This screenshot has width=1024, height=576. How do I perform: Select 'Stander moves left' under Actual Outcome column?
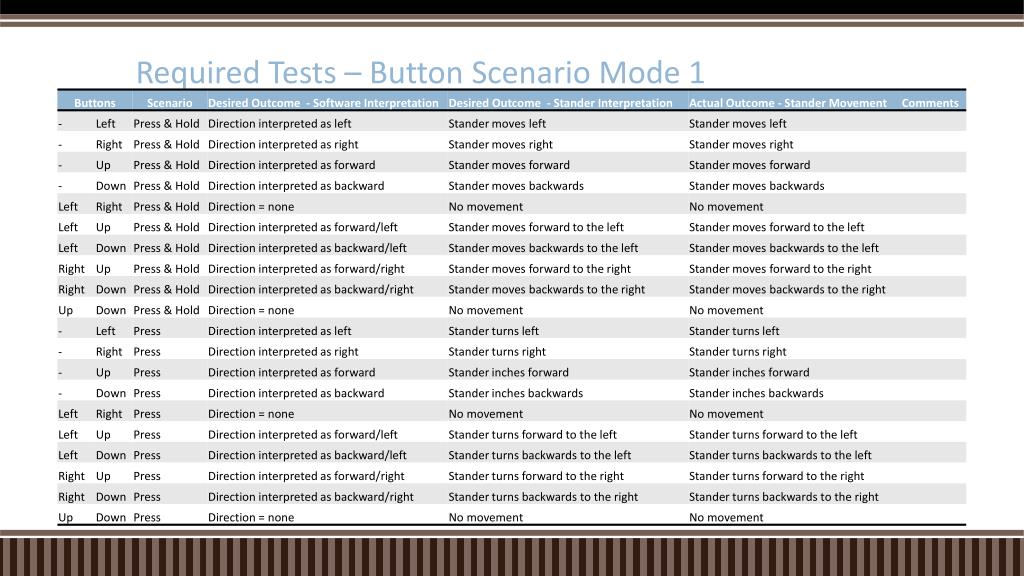[x=737, y=123]
